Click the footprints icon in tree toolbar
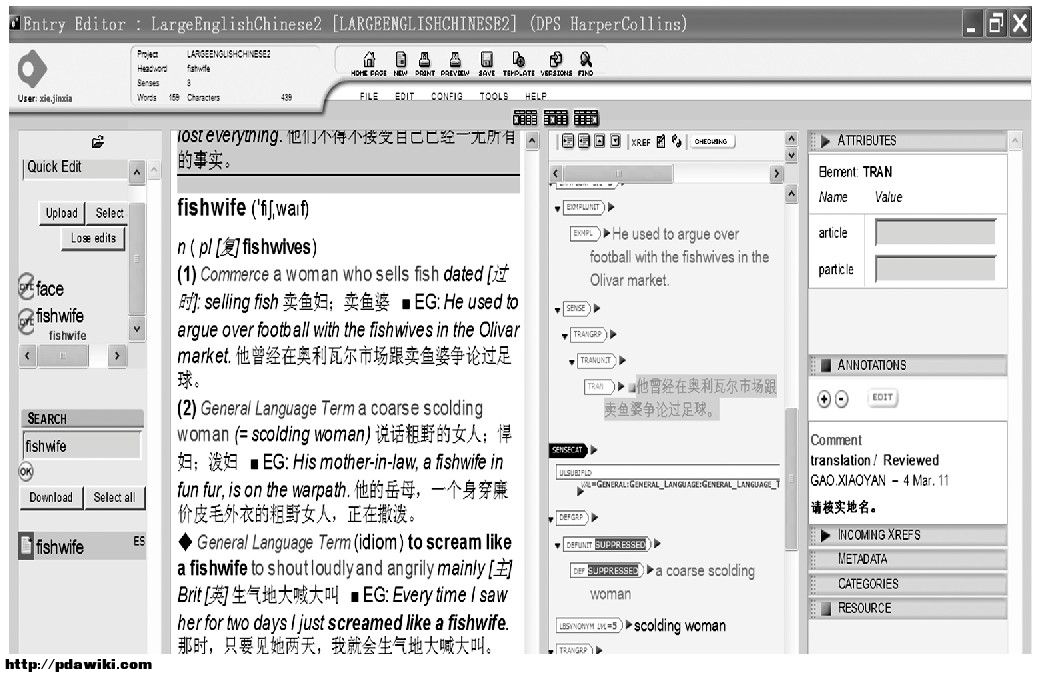Screen dimensions: 1039x677 (x=677, y=141)
